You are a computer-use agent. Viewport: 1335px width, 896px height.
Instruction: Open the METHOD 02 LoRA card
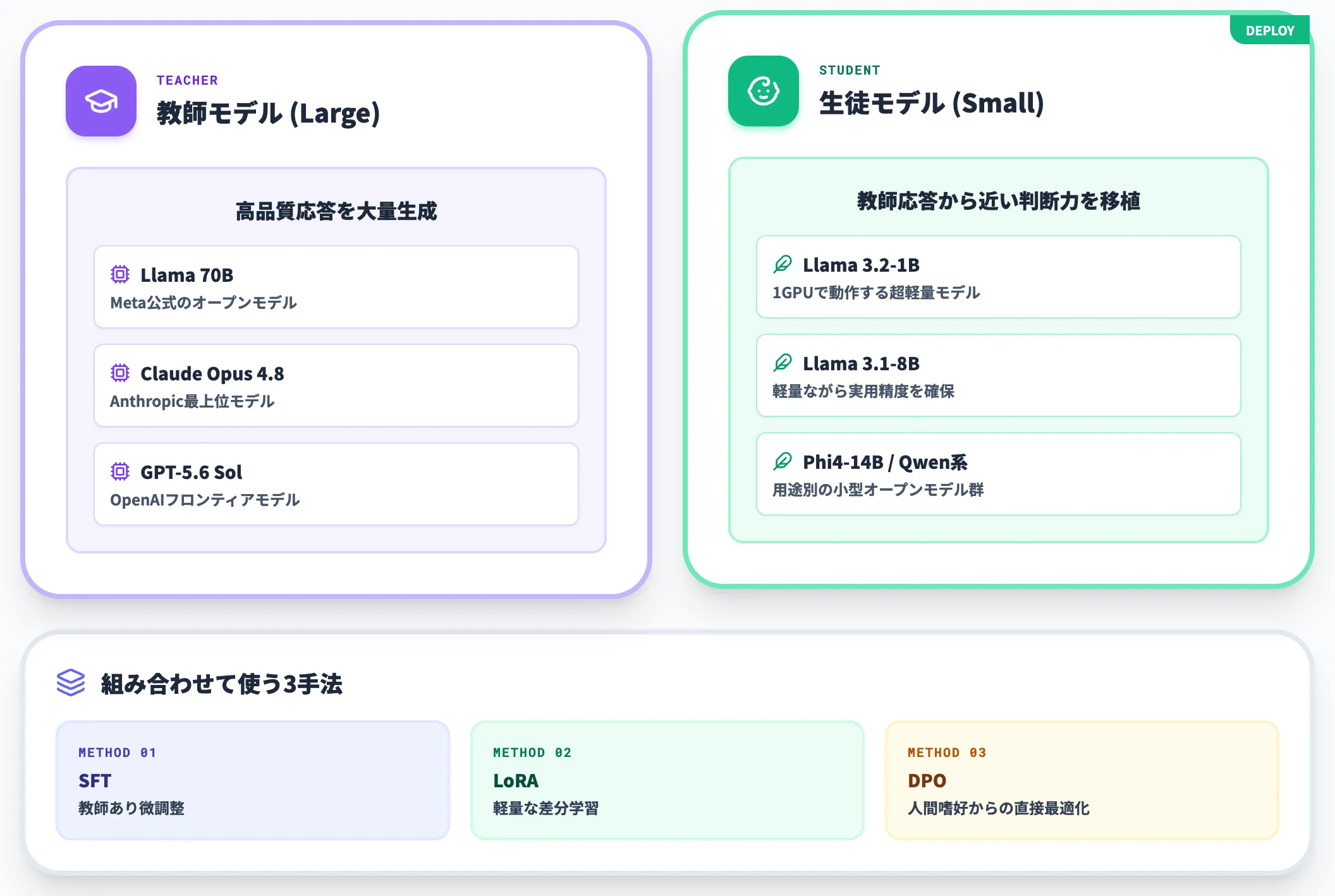(x=667, y=780)
